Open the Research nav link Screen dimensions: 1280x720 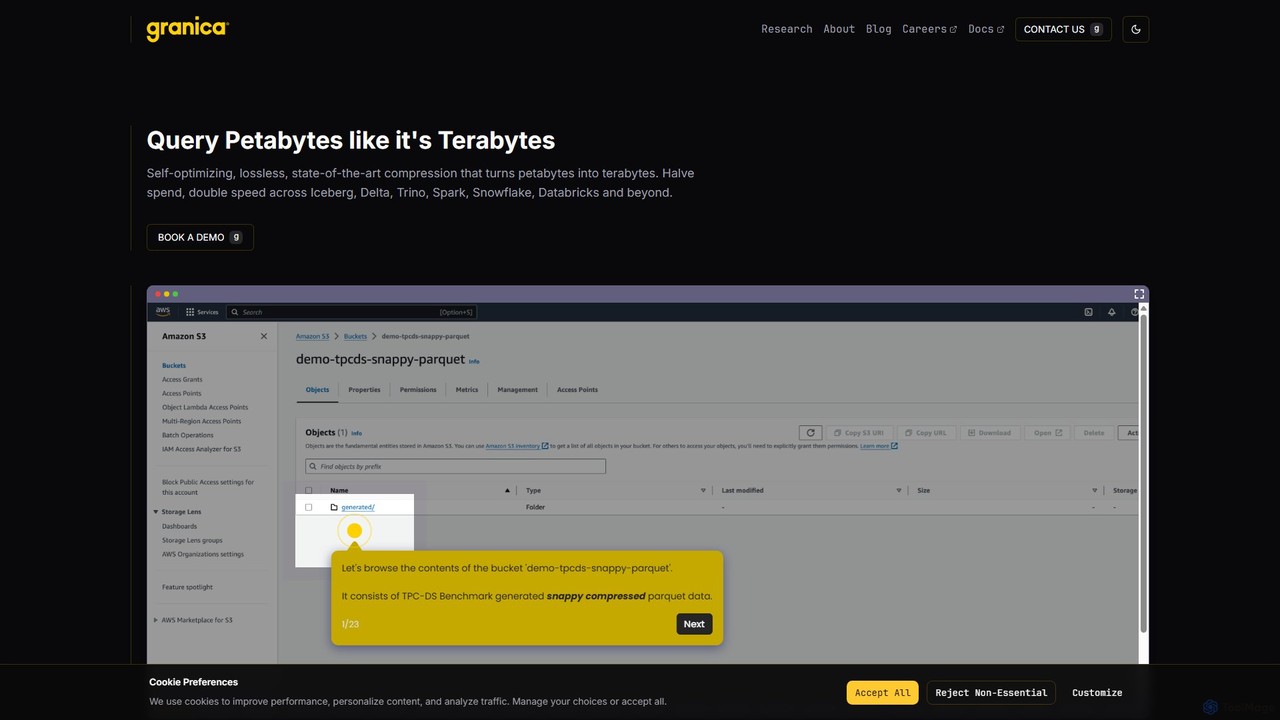click(787, 29)
